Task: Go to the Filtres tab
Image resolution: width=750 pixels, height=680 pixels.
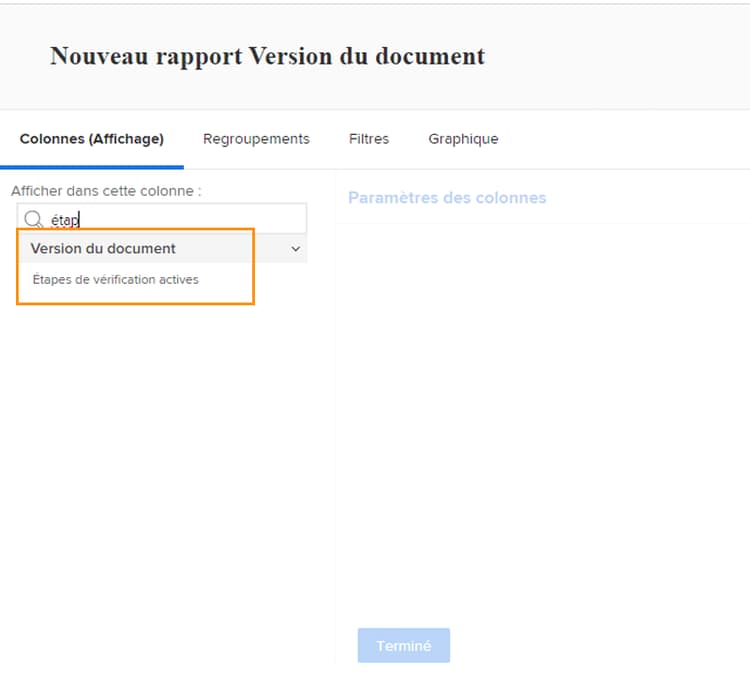Action: [369, 139]
